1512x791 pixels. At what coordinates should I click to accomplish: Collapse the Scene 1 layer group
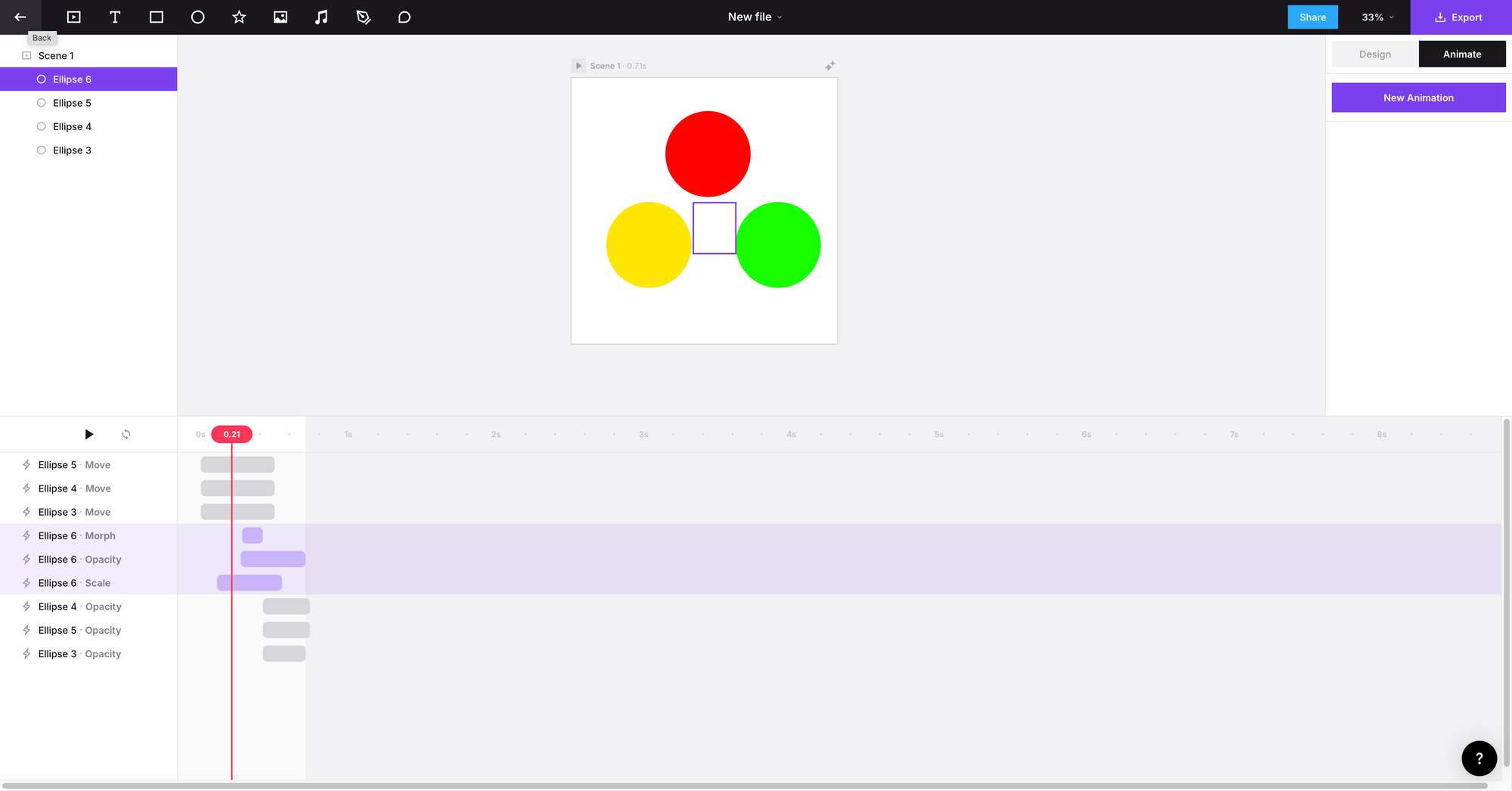[x=26, y=55]
